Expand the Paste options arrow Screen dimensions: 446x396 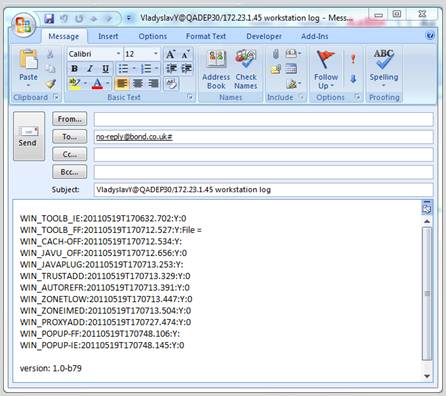click(28, 86)
